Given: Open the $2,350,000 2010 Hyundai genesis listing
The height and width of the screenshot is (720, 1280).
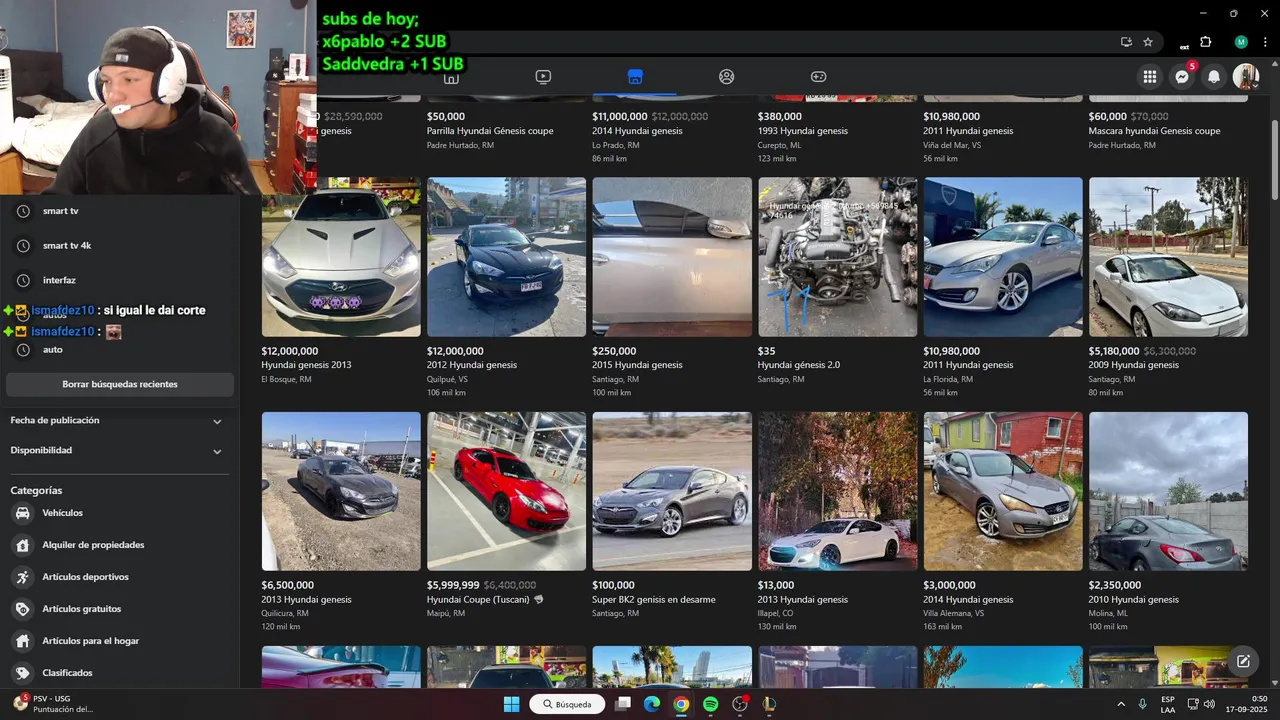Looking at the screenshot, I should (1168, 521).
